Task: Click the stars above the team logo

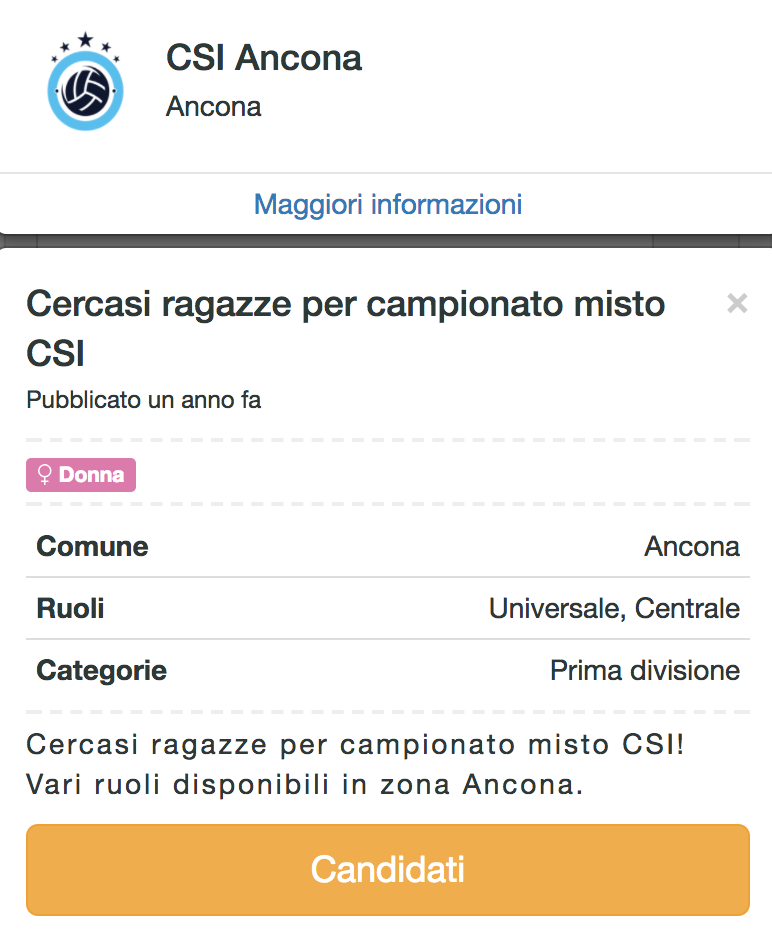Action: [x=85, y=42]
